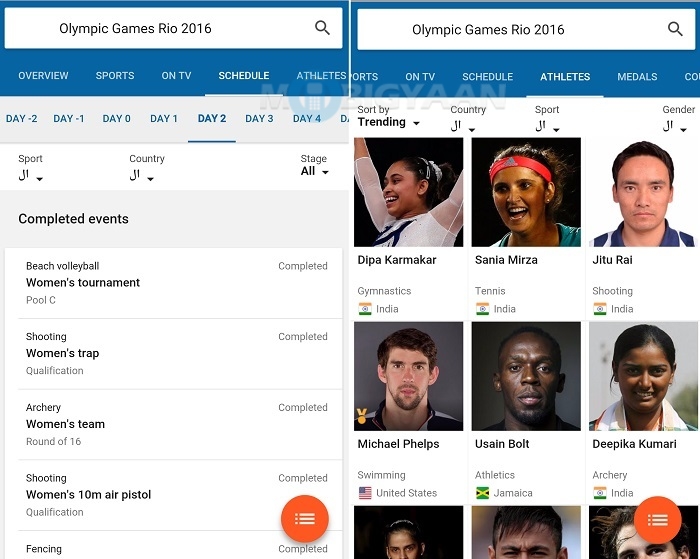The image size is (700, 559).
Task: Tap India flag under Sania Mirza
Action: pos(482,309)
